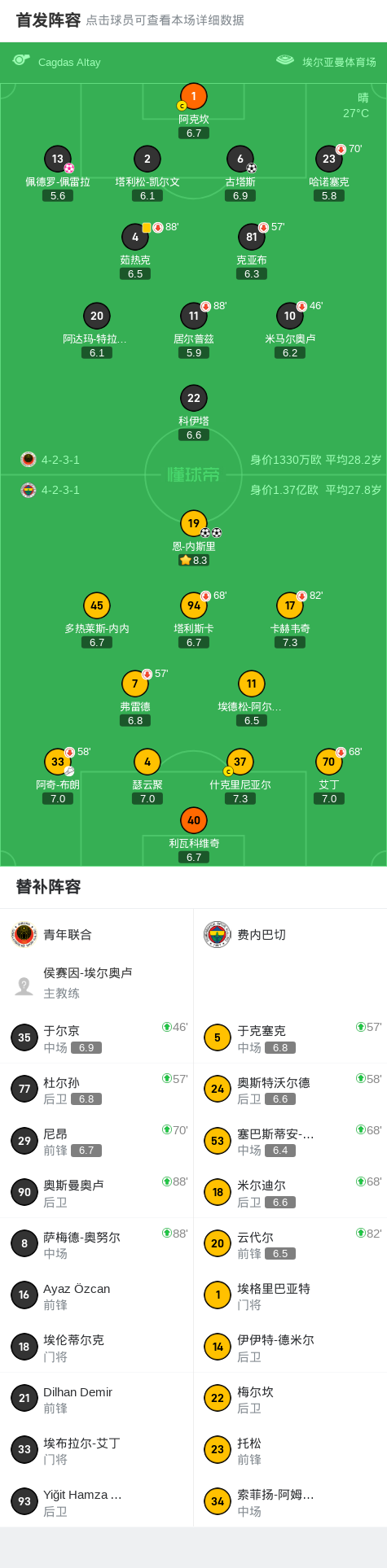Tap the 4-2-3-1 formation label of 费内巴切
Image resolution: width=387 pixels, height=1568 pixels.
point(61,490)
